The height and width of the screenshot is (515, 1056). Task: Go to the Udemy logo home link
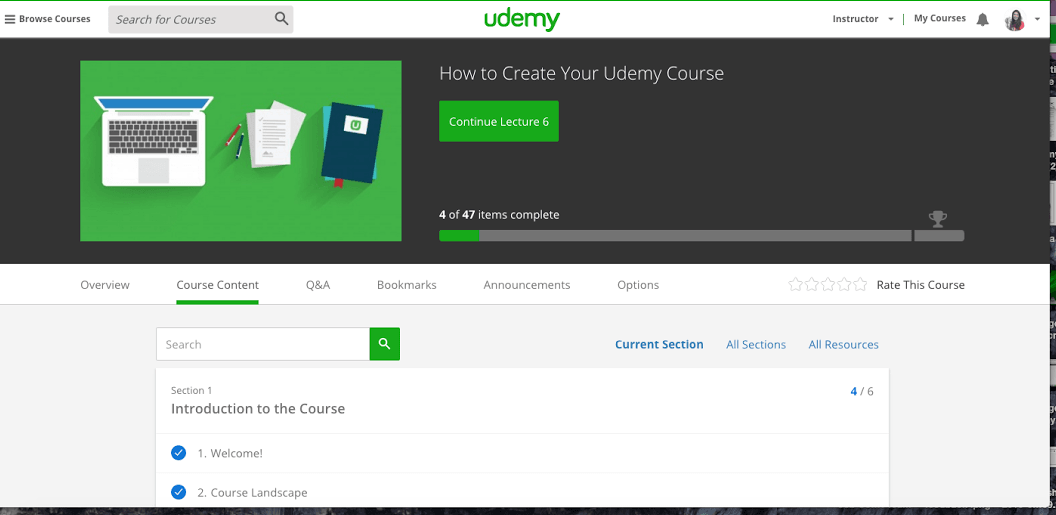coord(522,20)
